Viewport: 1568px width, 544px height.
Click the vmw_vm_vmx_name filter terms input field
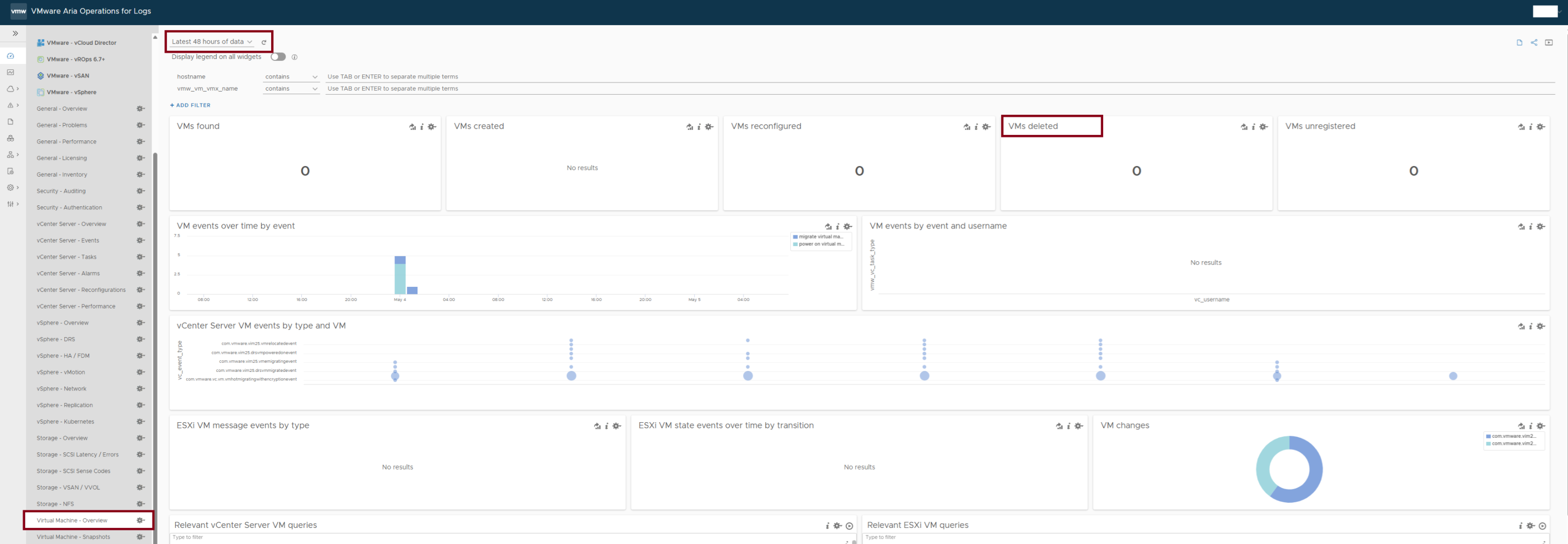click(x=940, y=89)
